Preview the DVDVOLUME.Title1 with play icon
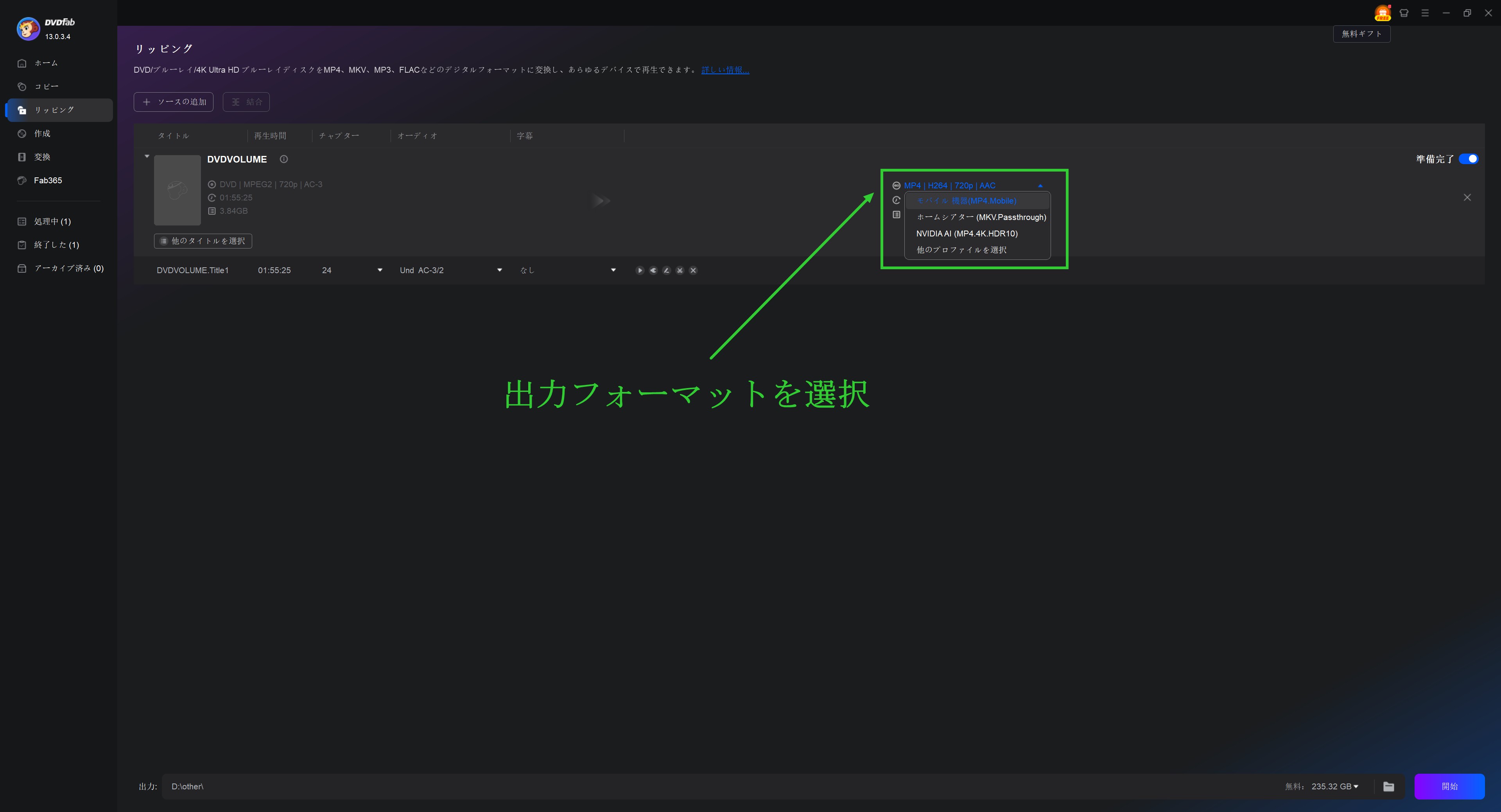The image size is (1501, 812). pyautogui.click(x=640, y=270)
